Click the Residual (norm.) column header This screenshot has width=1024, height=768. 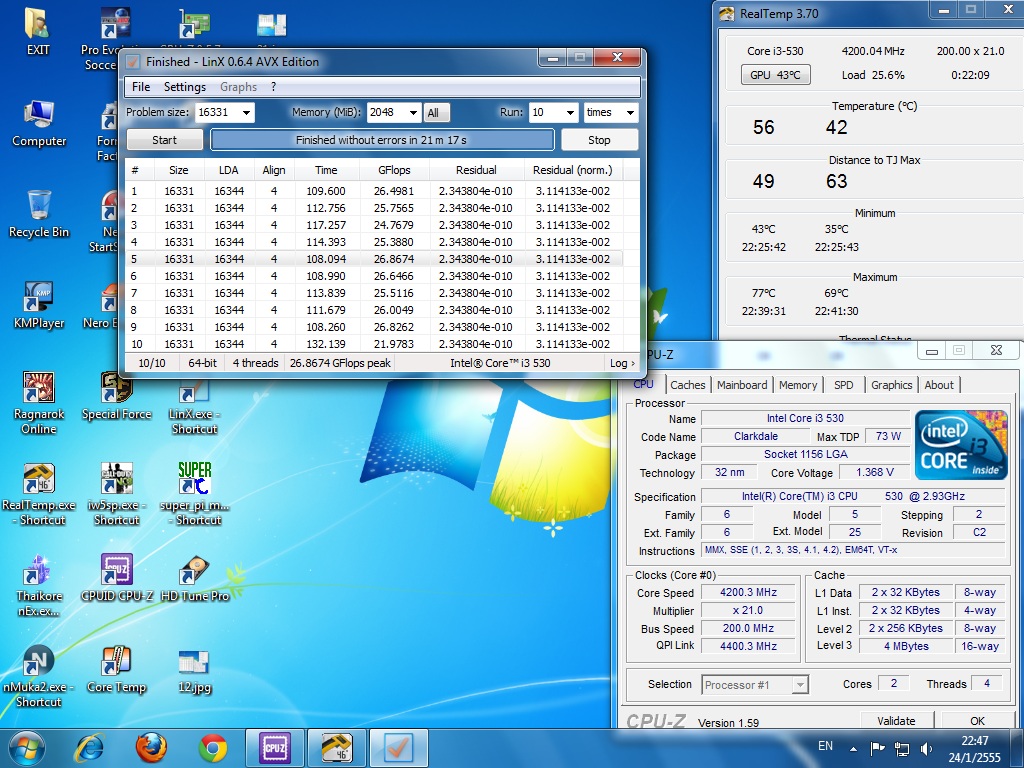(x=573, y=170)
